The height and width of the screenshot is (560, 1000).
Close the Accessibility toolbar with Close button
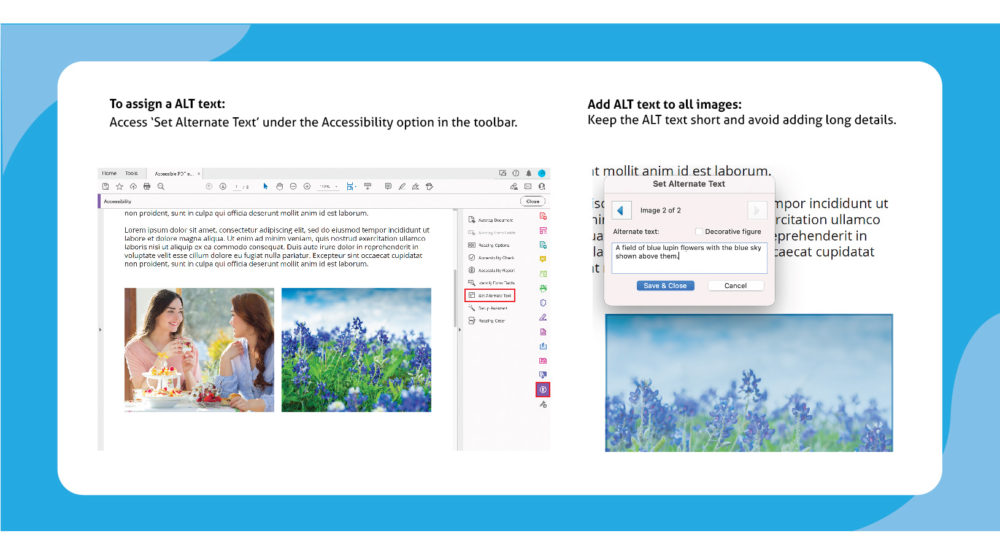pos(533,202)
